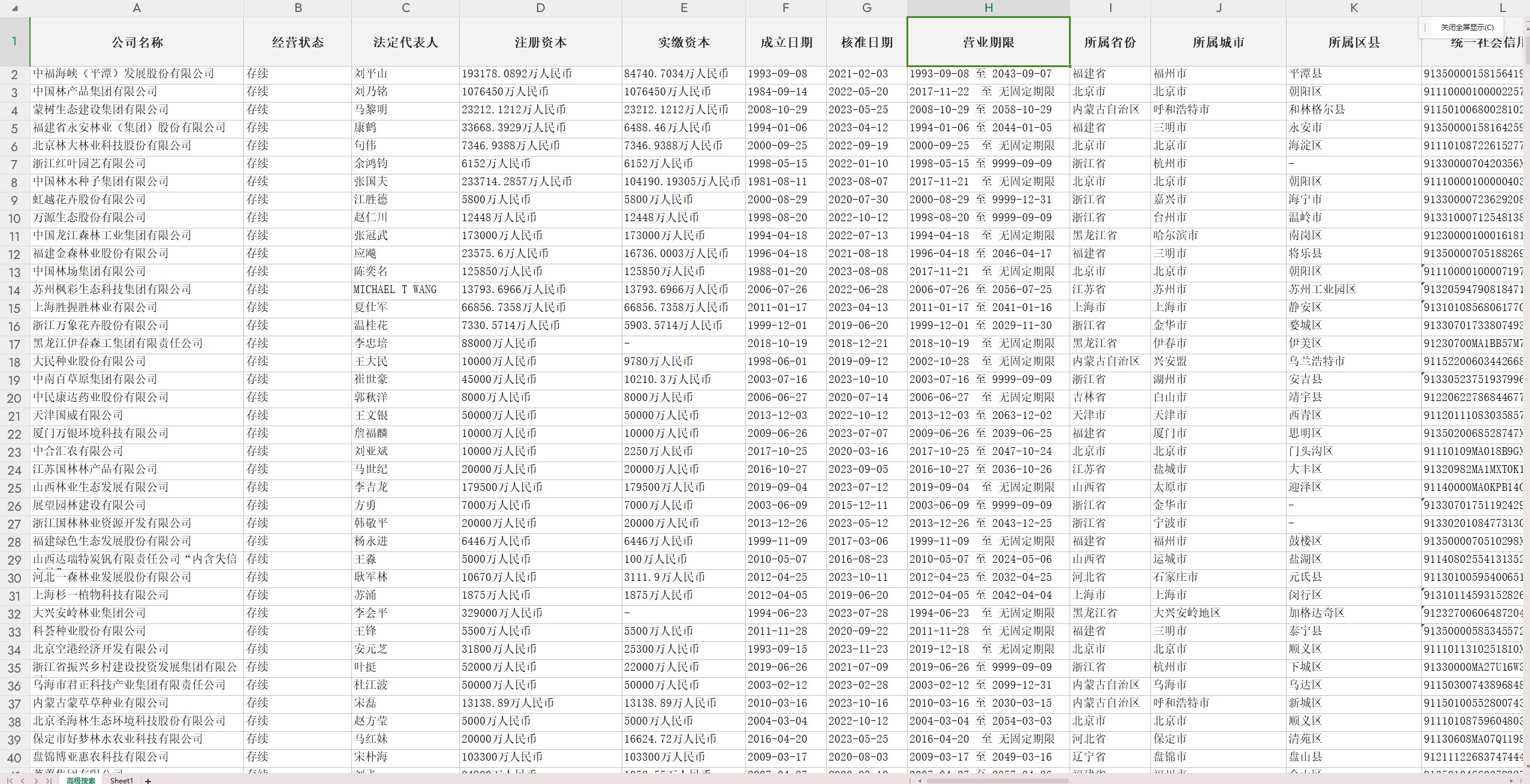Select district cell 乌兰浩特市

pyautogui.click(x=1354, y=361)
